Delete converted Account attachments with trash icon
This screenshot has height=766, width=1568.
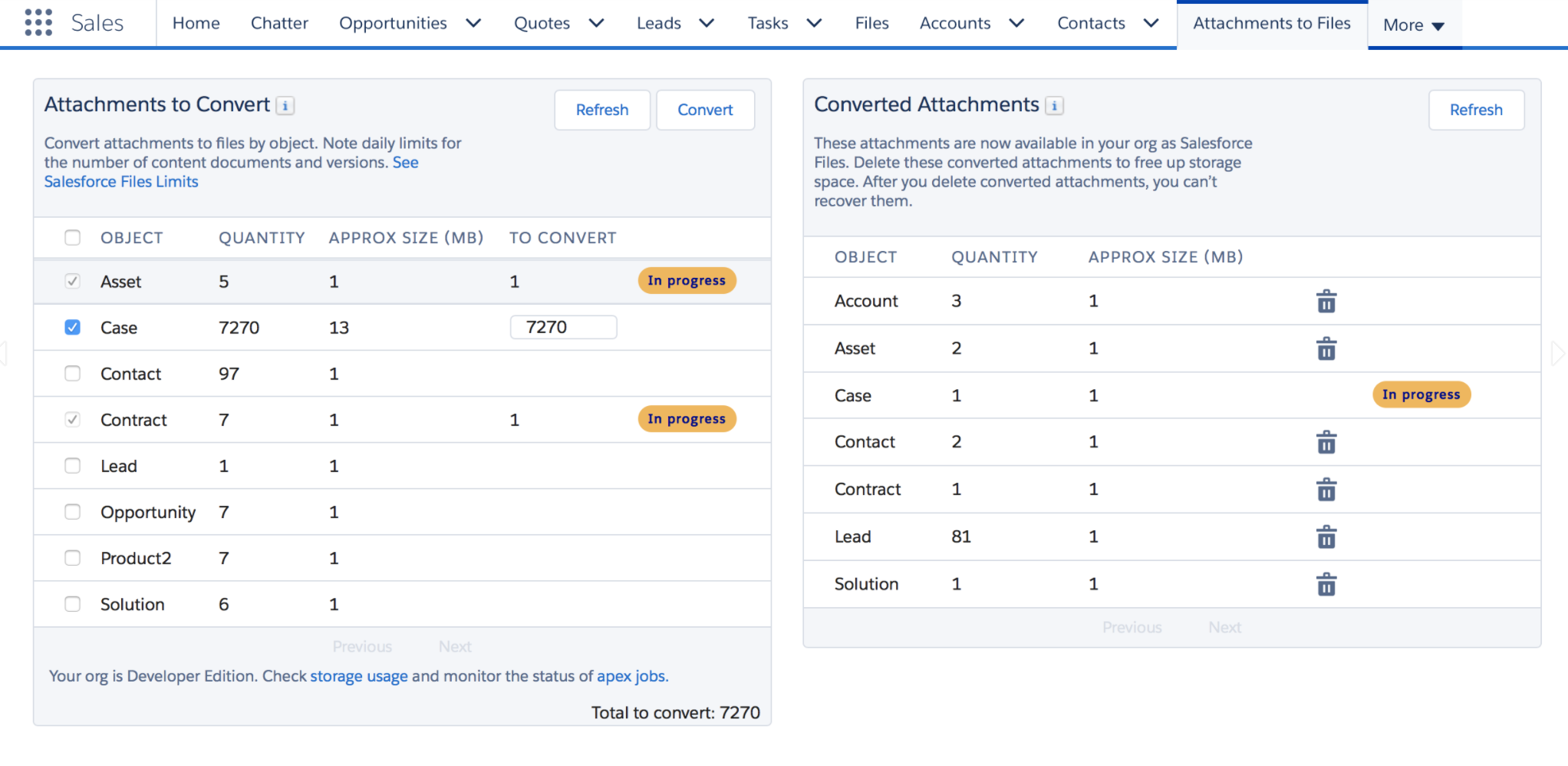[x=1326, y=302]
